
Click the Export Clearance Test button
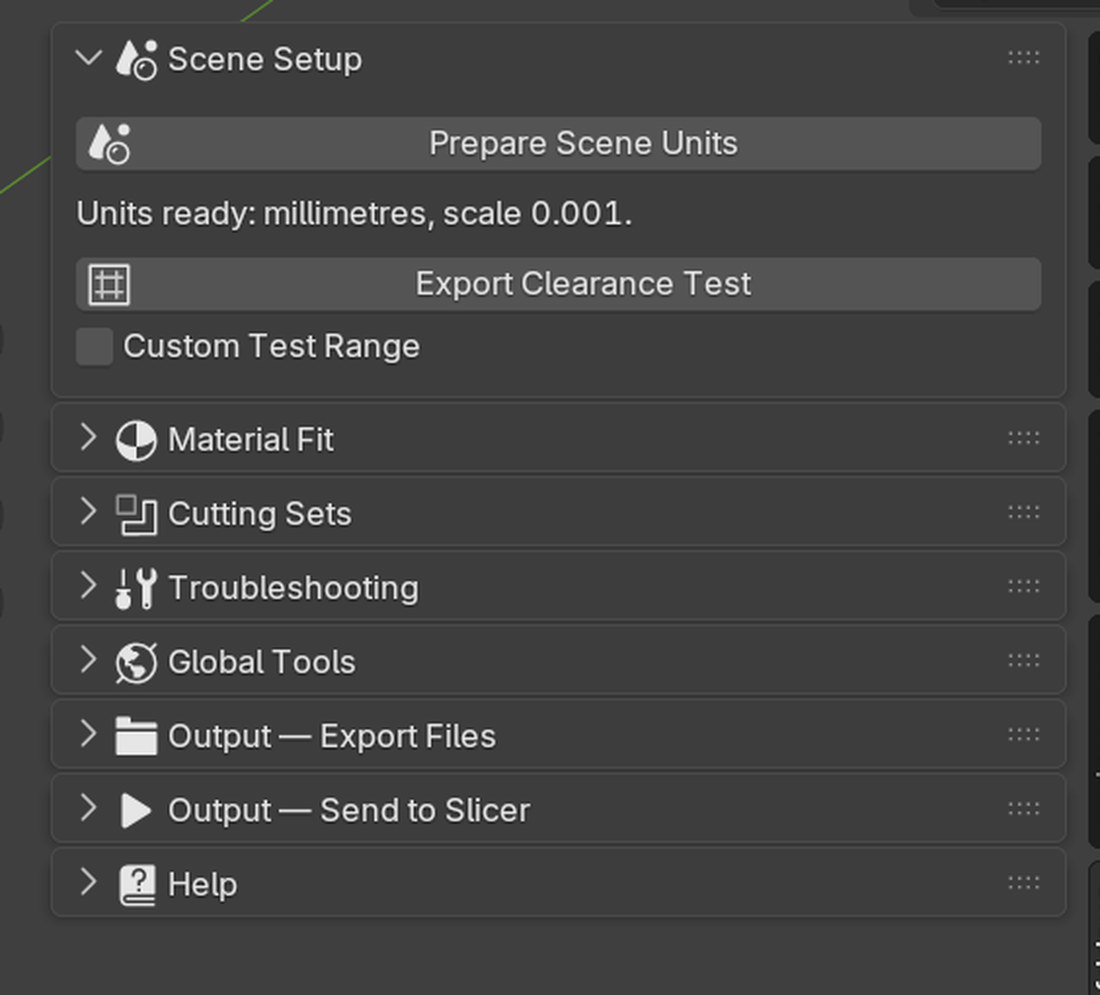[x=558, y=285]
